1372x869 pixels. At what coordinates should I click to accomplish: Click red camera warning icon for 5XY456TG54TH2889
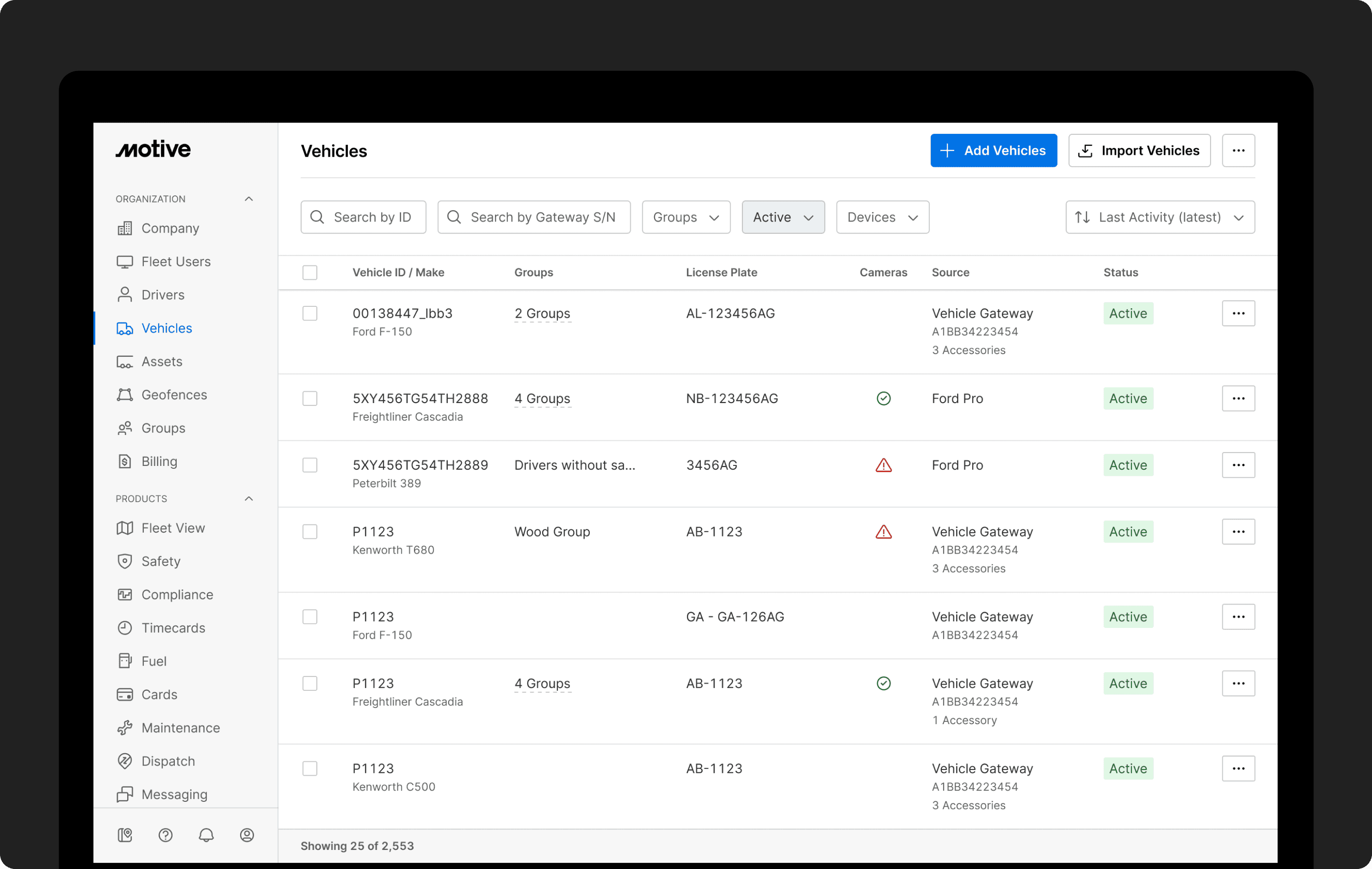(883, 465)
